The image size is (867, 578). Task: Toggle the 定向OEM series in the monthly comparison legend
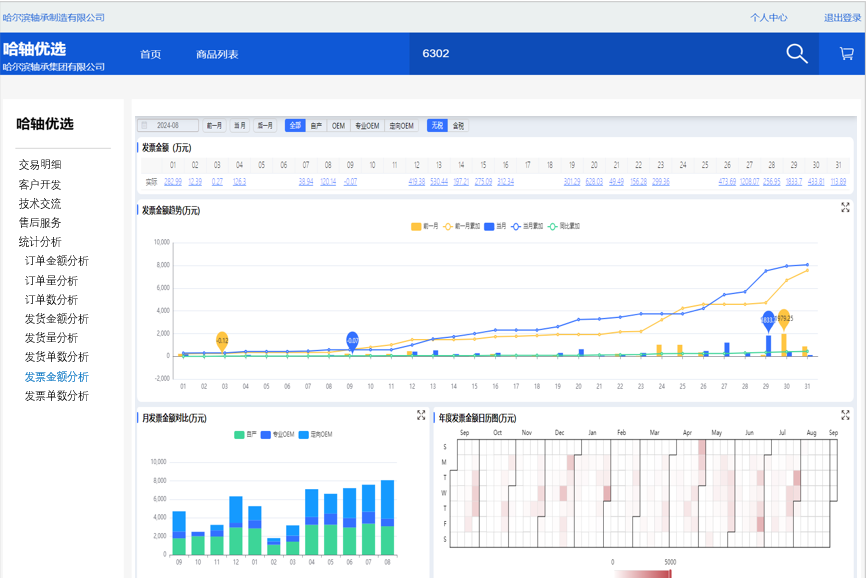click(315, 435)
